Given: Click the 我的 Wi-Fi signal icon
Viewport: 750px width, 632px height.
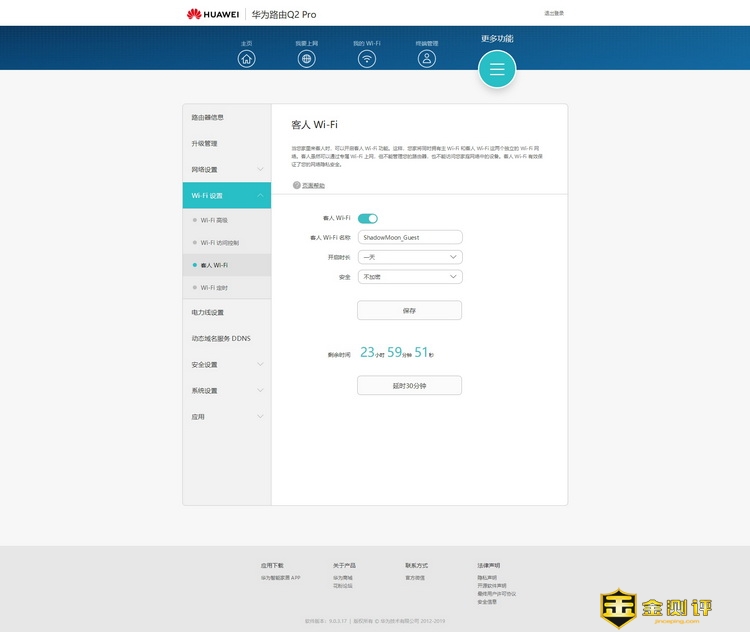Looking at the screenshot, I should point(367,58).
